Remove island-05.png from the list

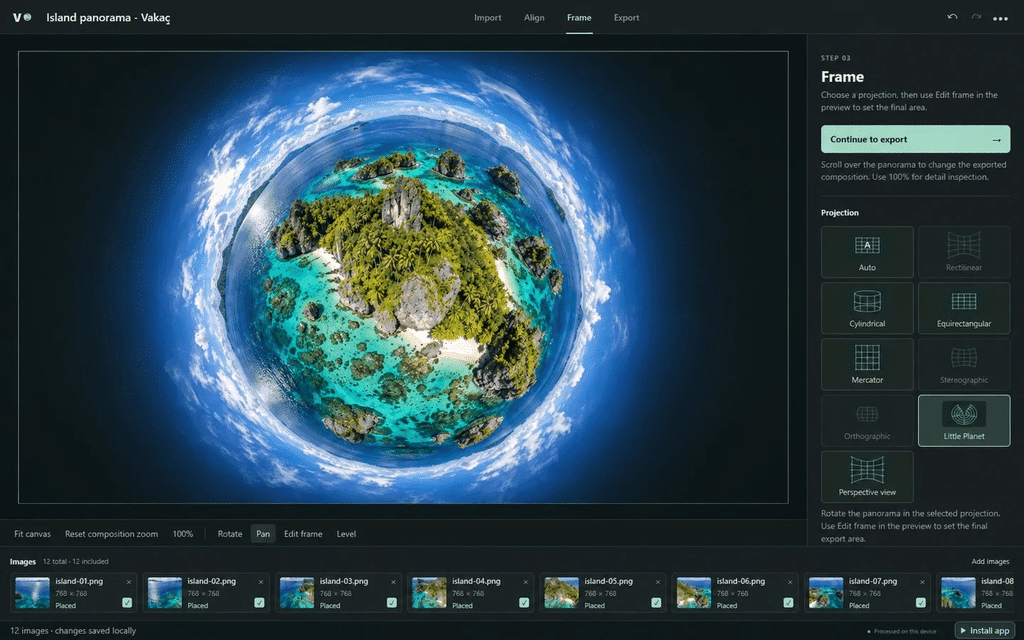(658, 582)
